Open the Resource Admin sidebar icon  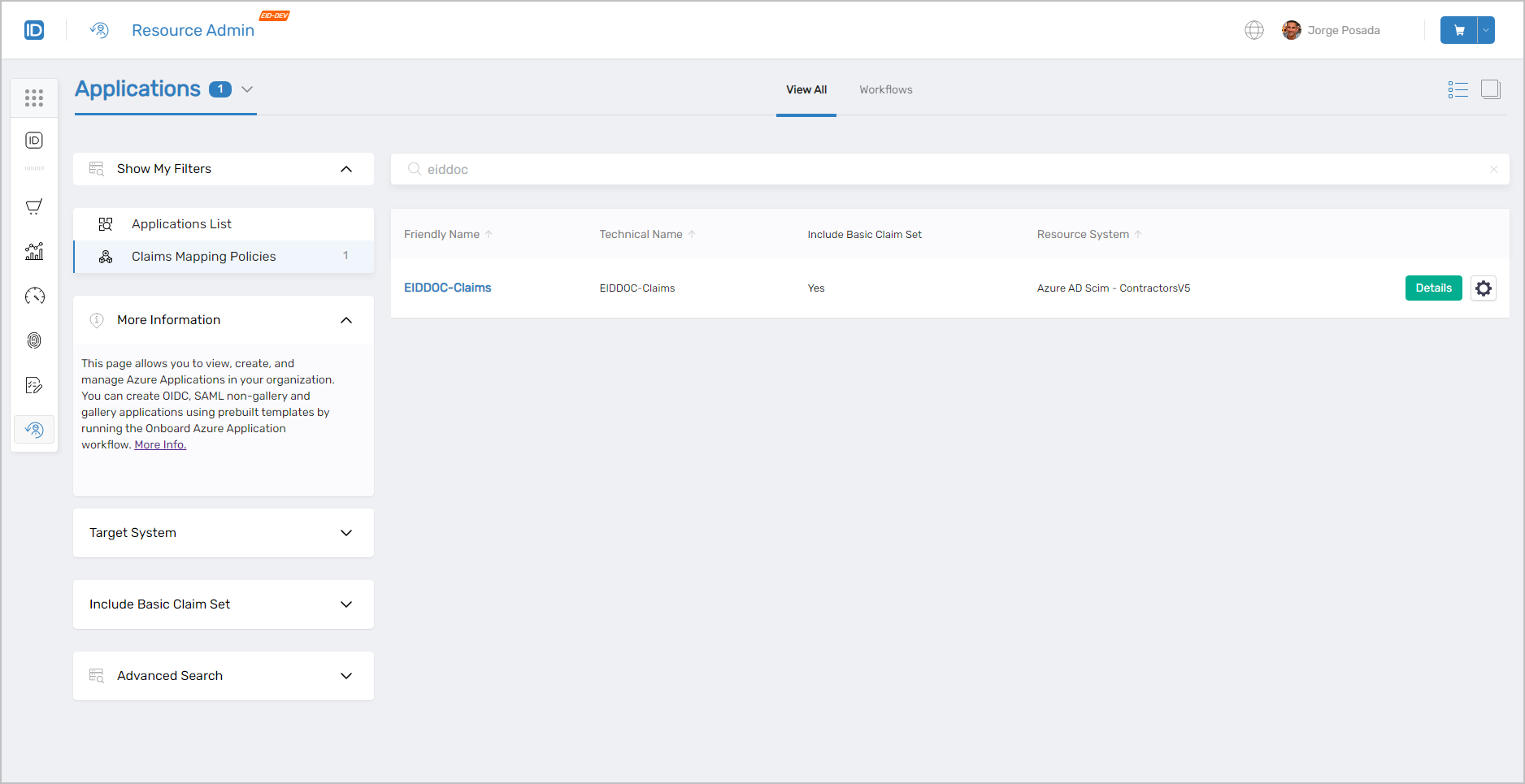(34, 429)
